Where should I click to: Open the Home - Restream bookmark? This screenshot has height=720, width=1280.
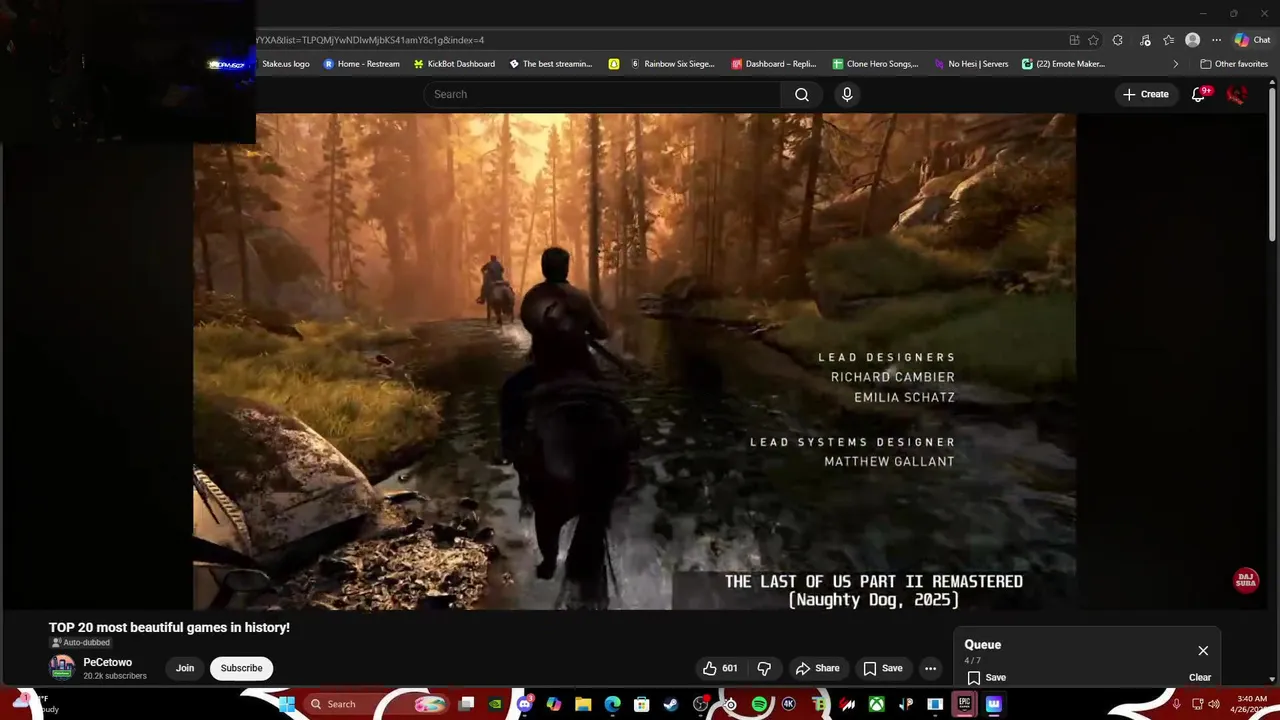[x=361, y=64]
